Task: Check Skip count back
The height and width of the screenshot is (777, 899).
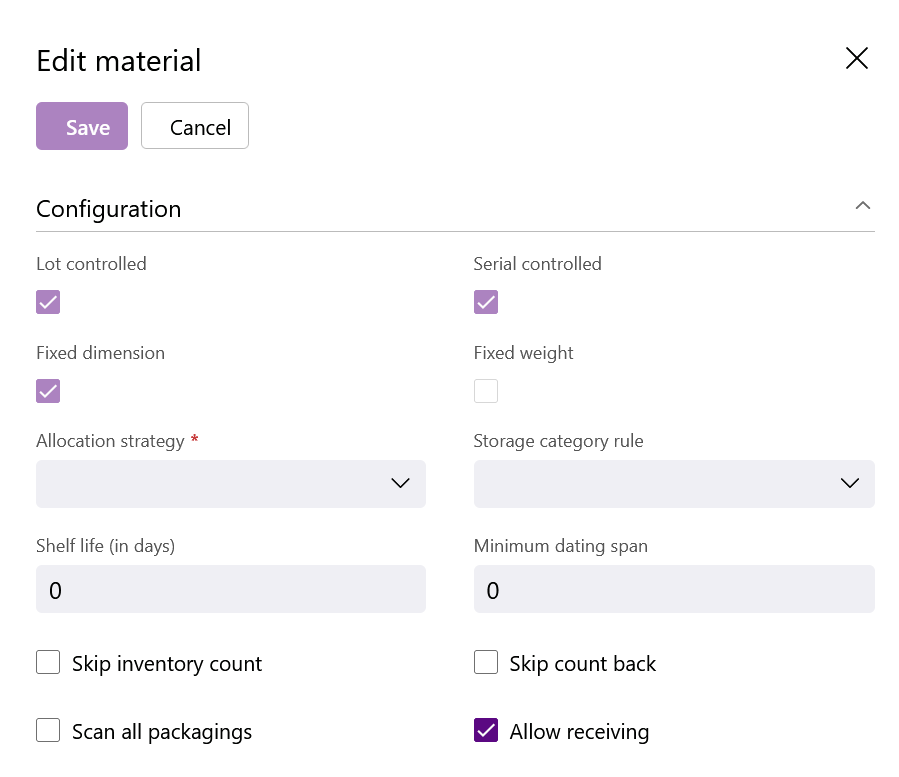Action: (x=486, y=662)
